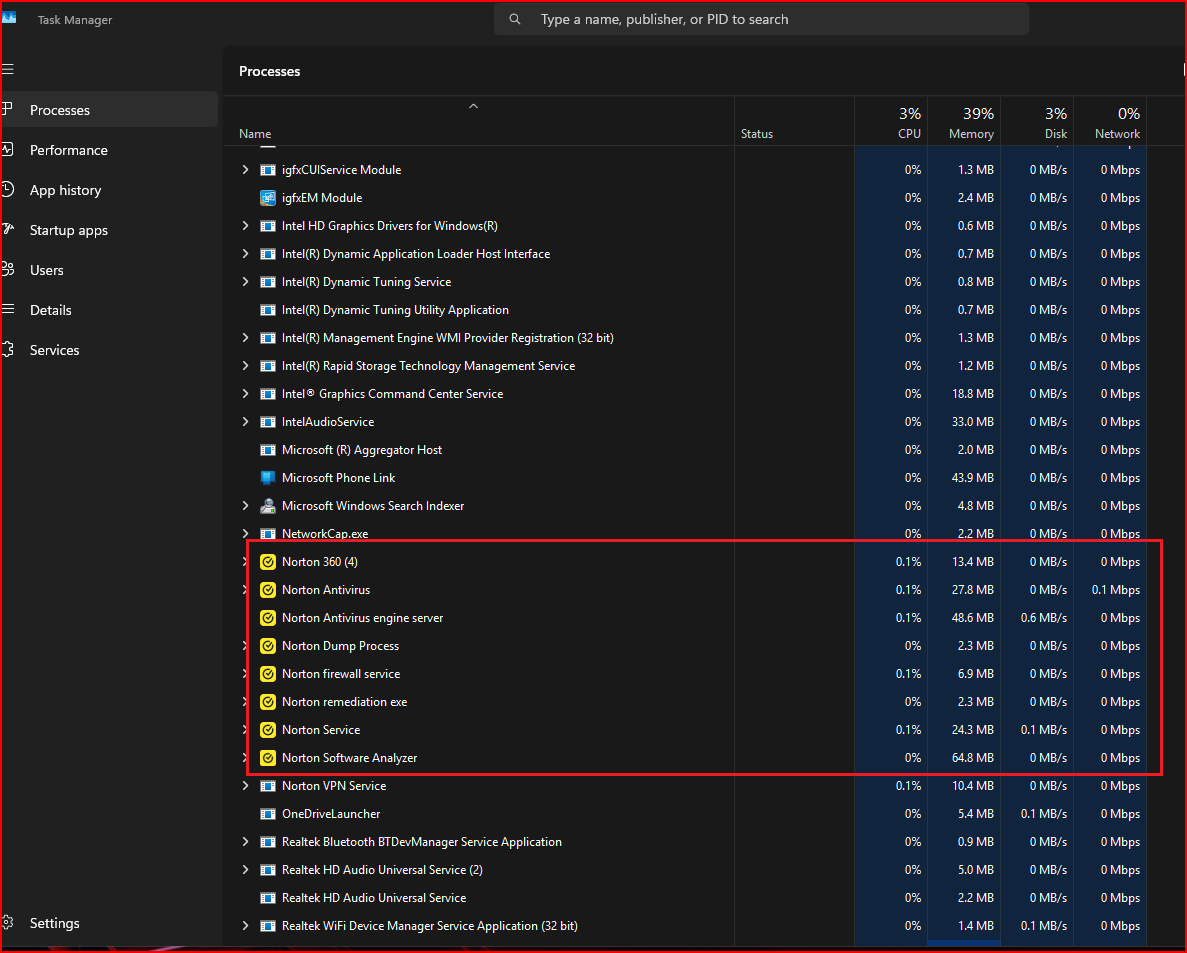Image resolution: width=1187 pixels, height=953 pixels.
Task: Focus the name, publisher, or PID search box
Action: [x=762, y=20]
